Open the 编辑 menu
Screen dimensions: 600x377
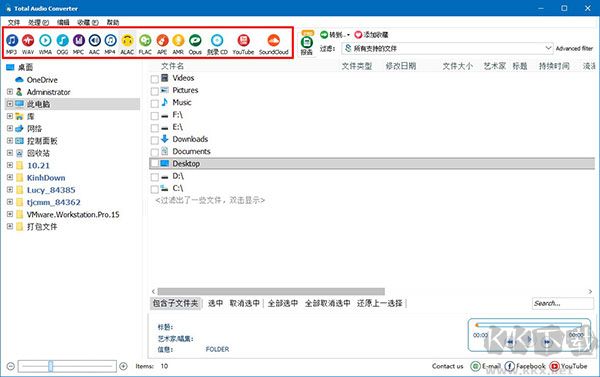click(x=63, y=22)
